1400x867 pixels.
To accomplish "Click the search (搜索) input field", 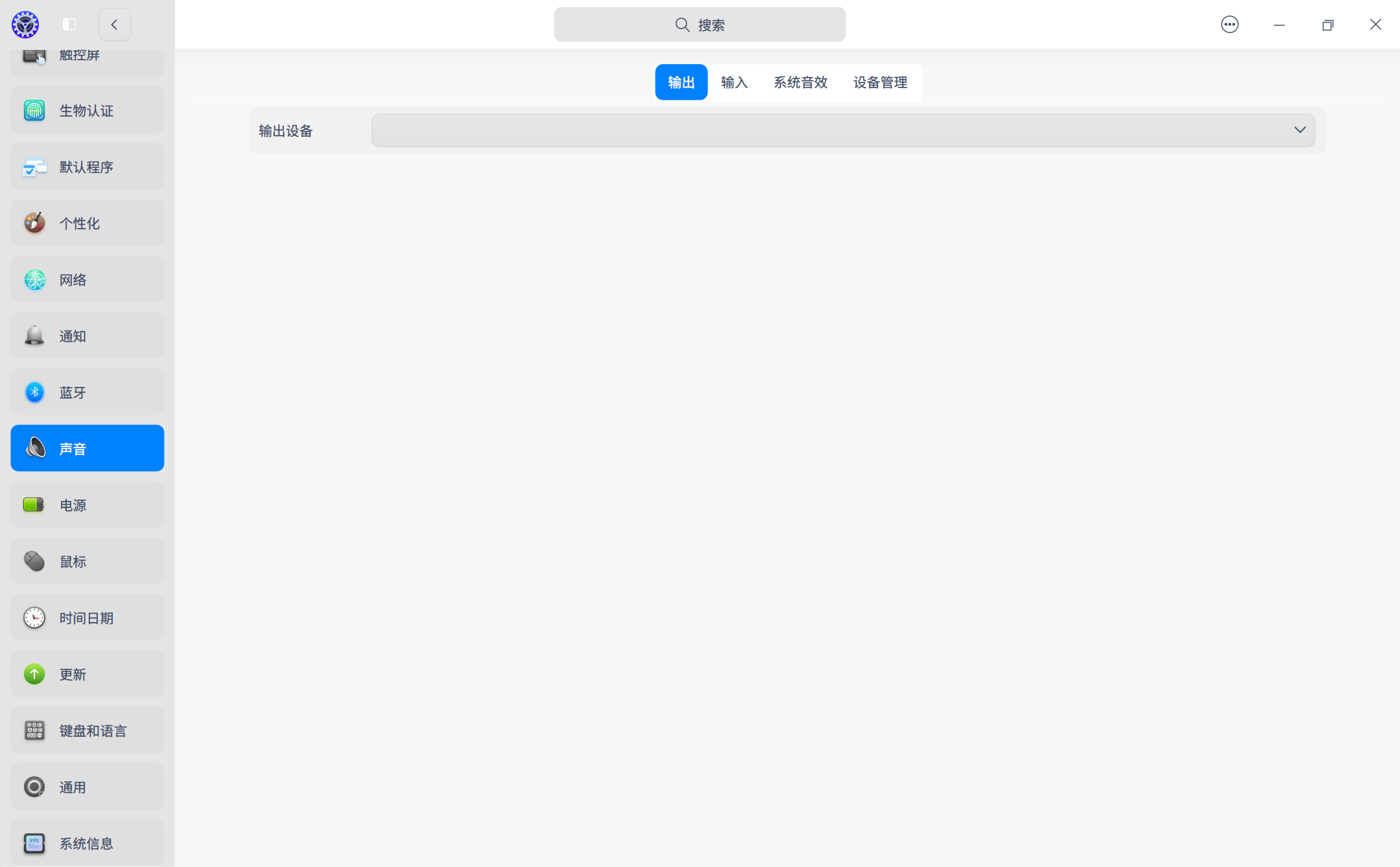I will [699, 25].
